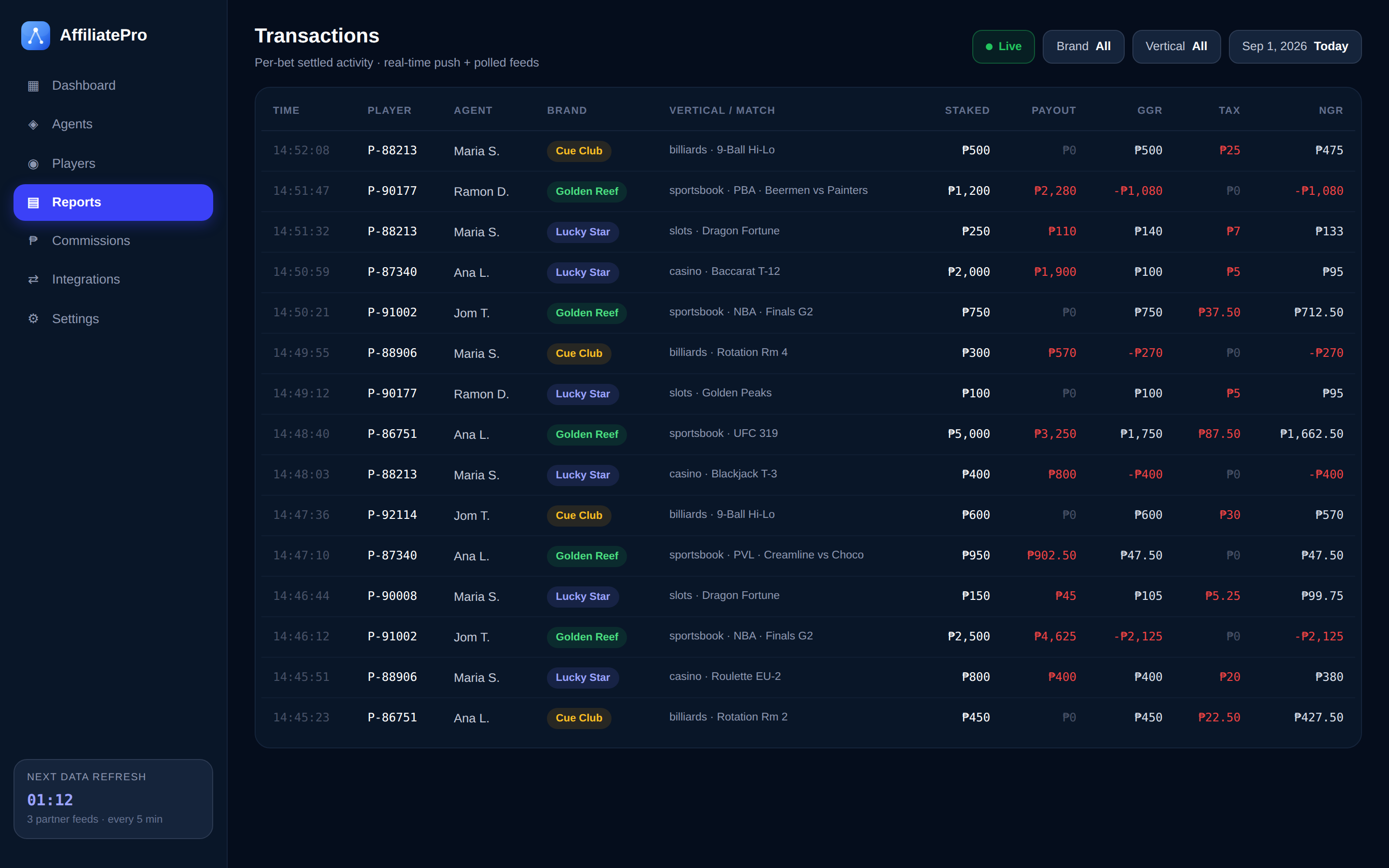Click Cue Club badge in 14:45:23 row
The height and width of the screenshot is (868, 1389).
click(579, 718)
